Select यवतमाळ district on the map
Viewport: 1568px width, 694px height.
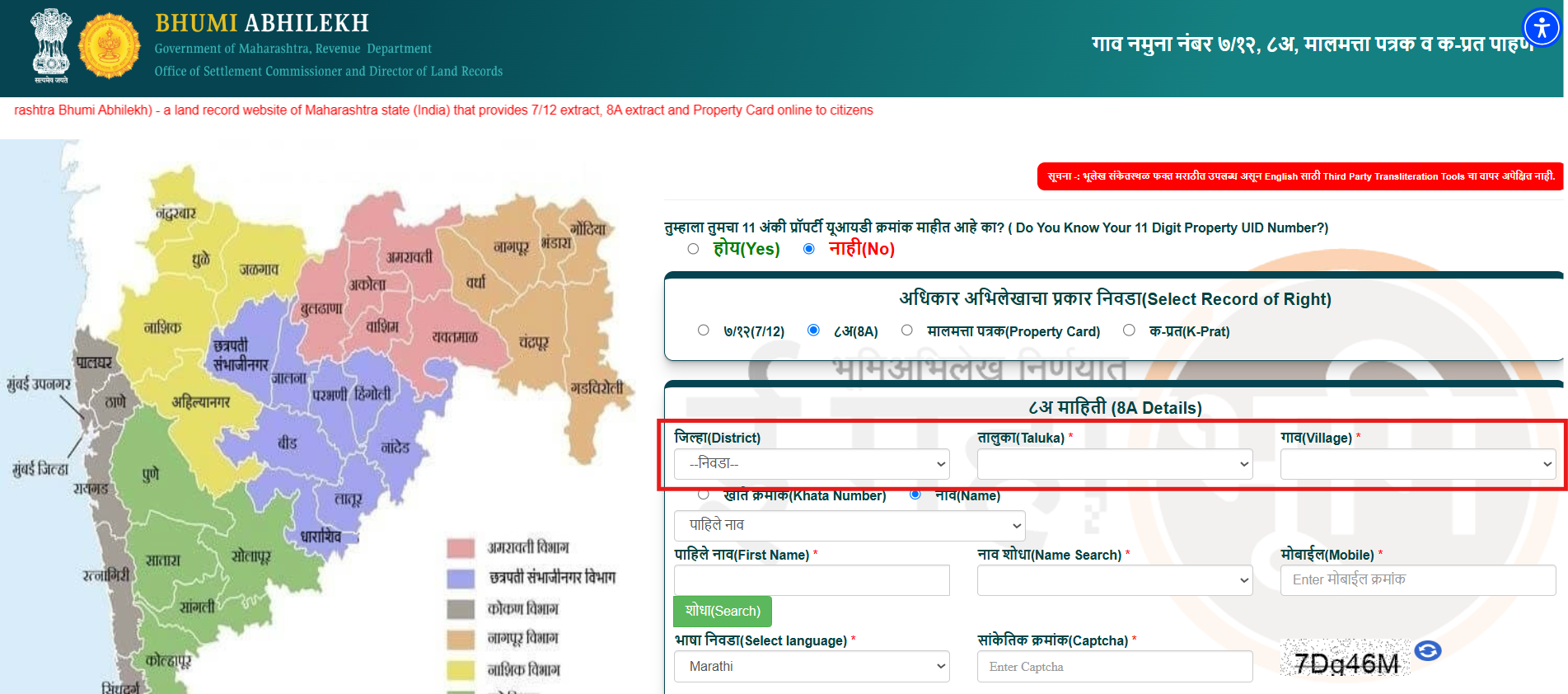tap(454, 337)
